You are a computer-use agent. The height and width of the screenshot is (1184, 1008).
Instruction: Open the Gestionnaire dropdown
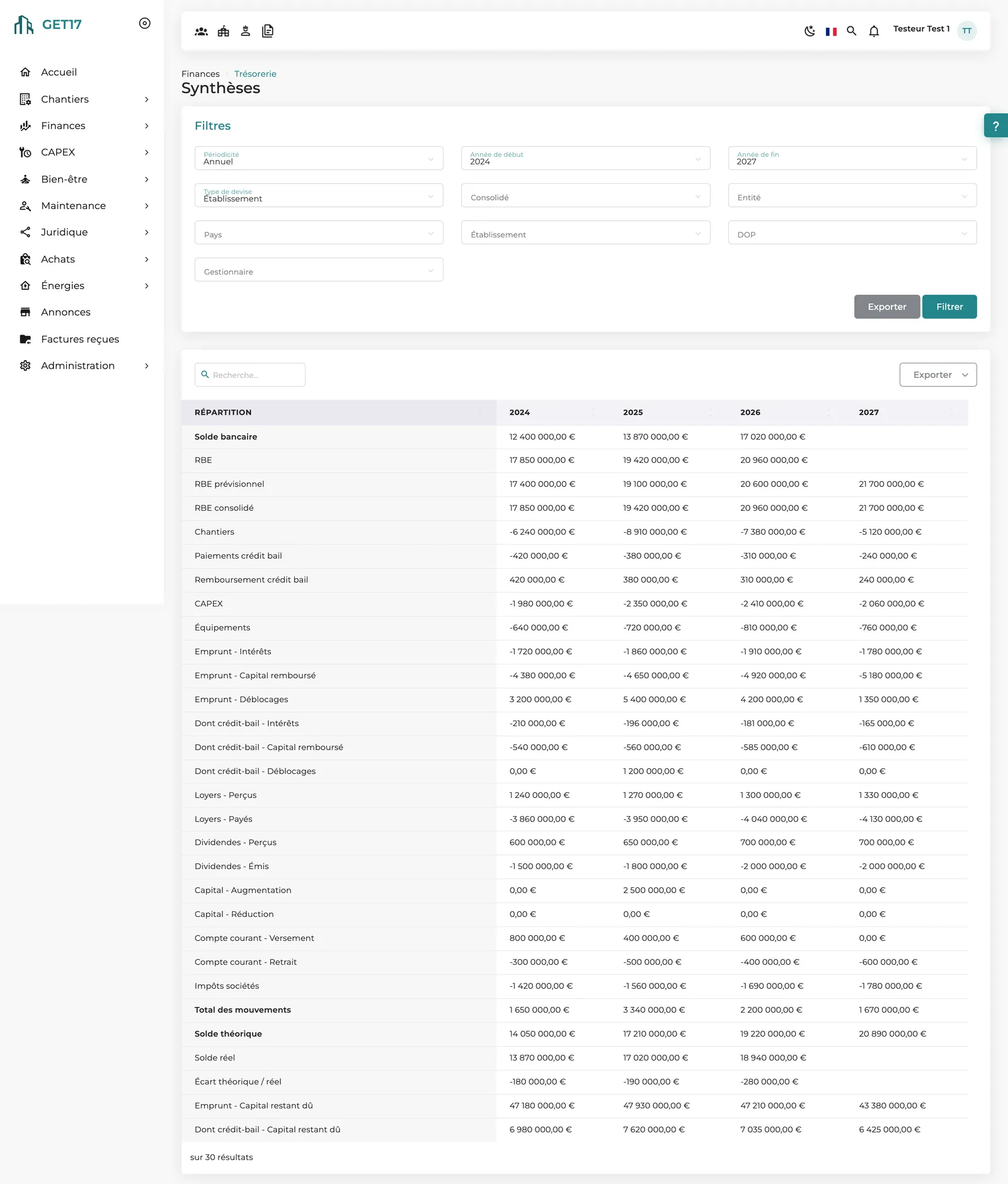point(319,270)
